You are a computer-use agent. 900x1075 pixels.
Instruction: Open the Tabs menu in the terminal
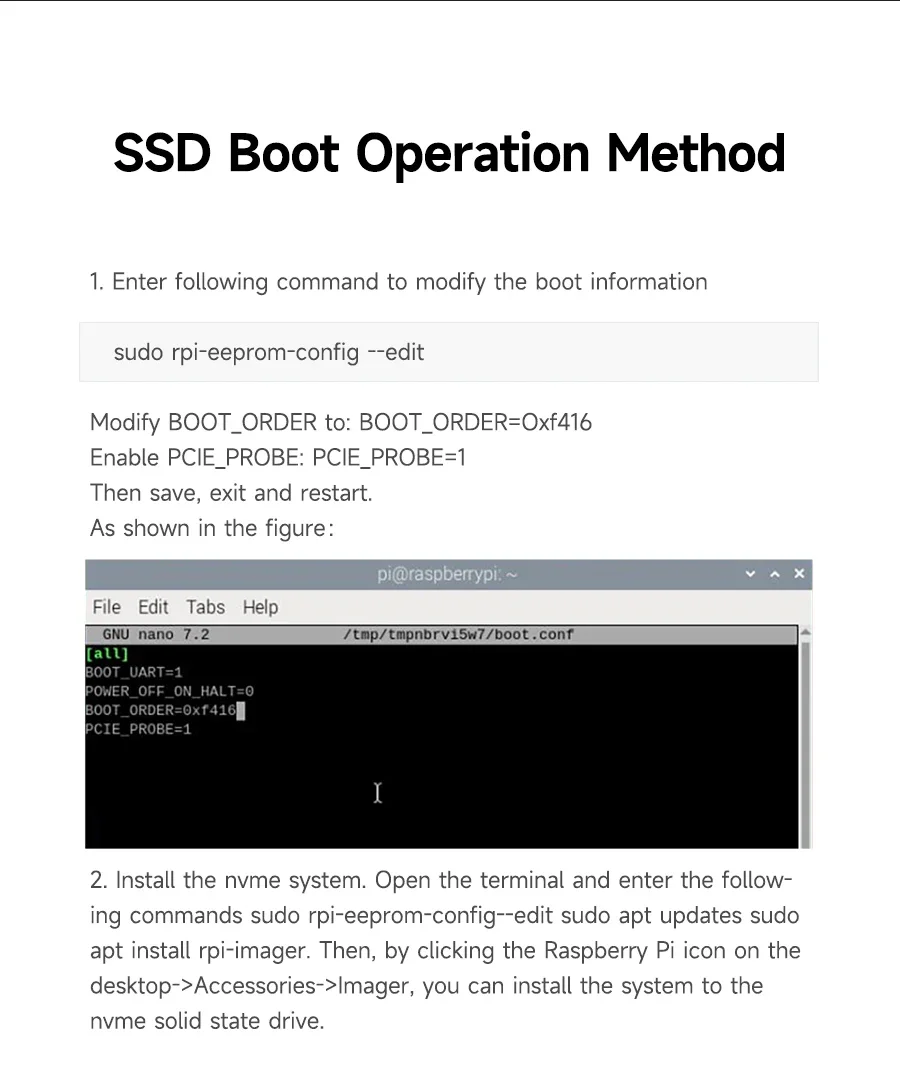coord(205,607)
